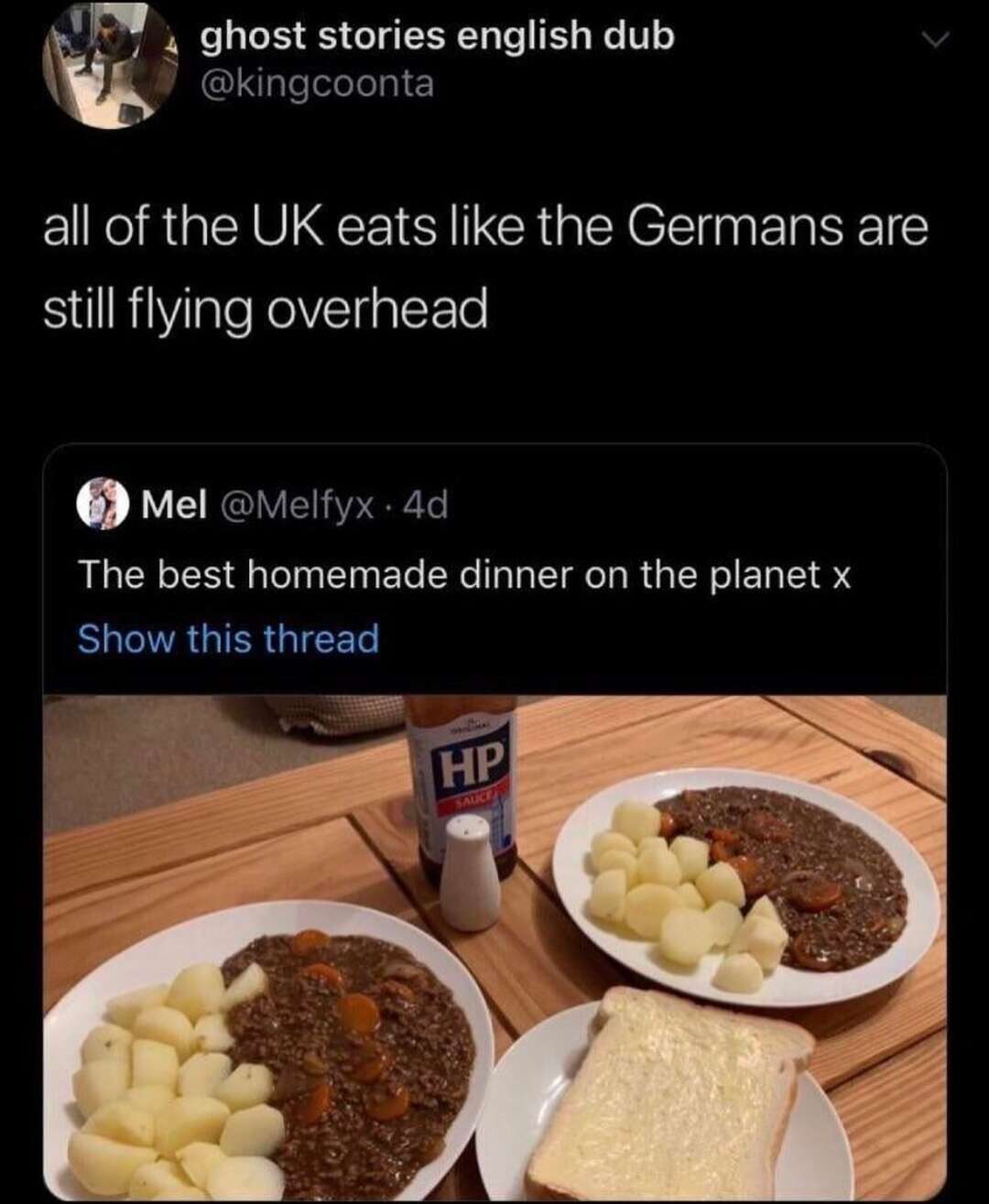Open the quoted tweet's dinner photo

point(494,948)
